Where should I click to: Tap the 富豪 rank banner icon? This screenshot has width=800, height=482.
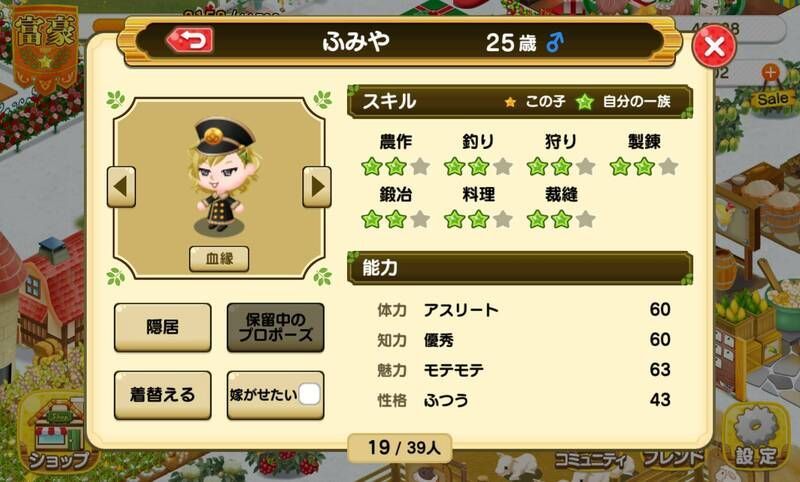(x=45, y=48)
